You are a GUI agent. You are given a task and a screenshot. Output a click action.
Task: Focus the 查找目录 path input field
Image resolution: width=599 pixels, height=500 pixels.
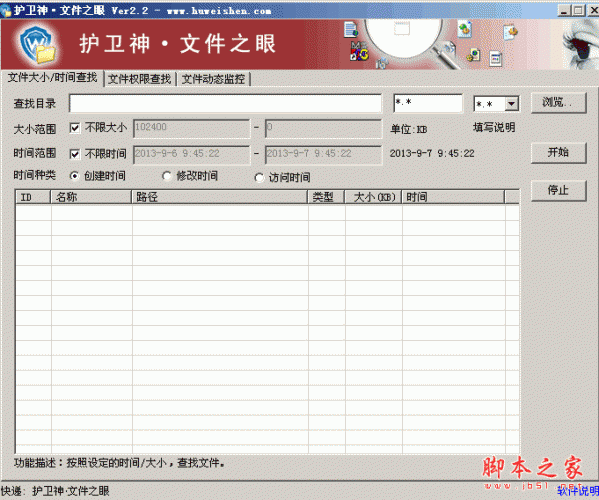(x=225, y=103)
